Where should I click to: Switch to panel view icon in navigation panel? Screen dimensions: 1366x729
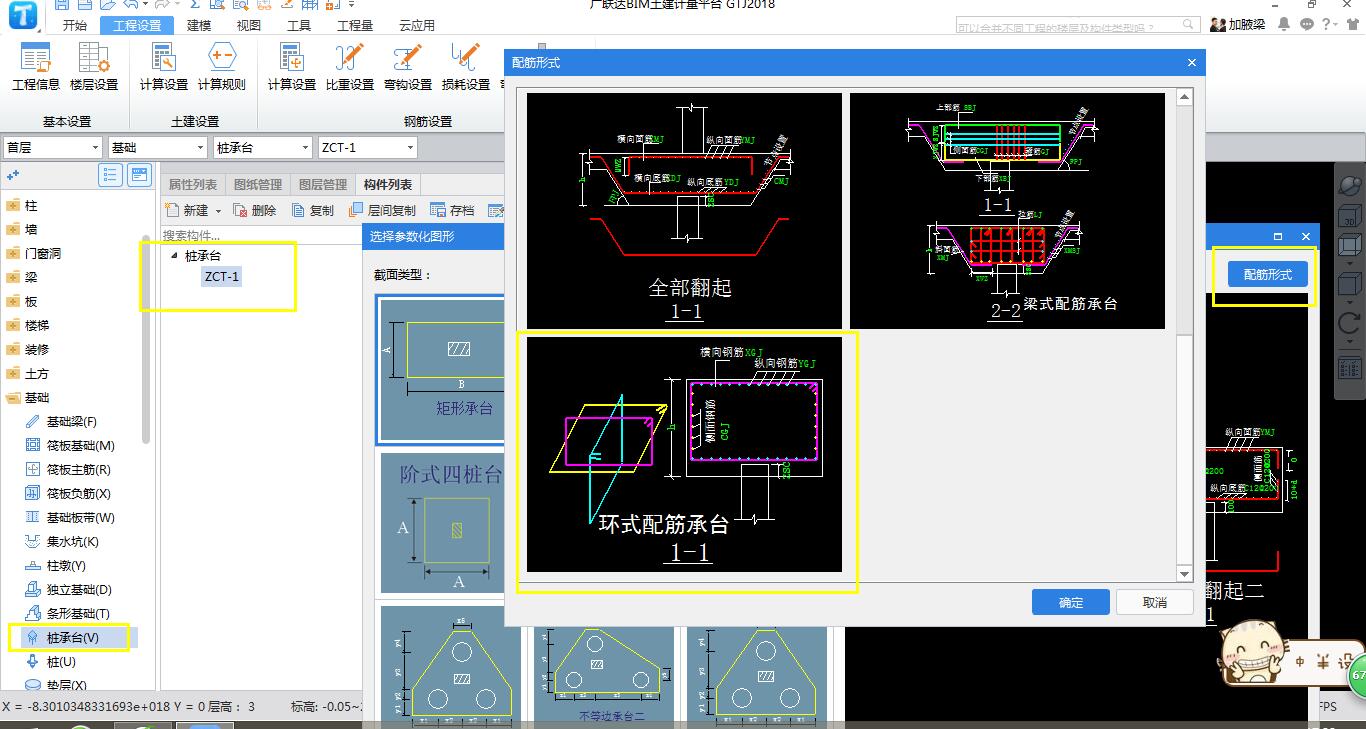[139, 175]
